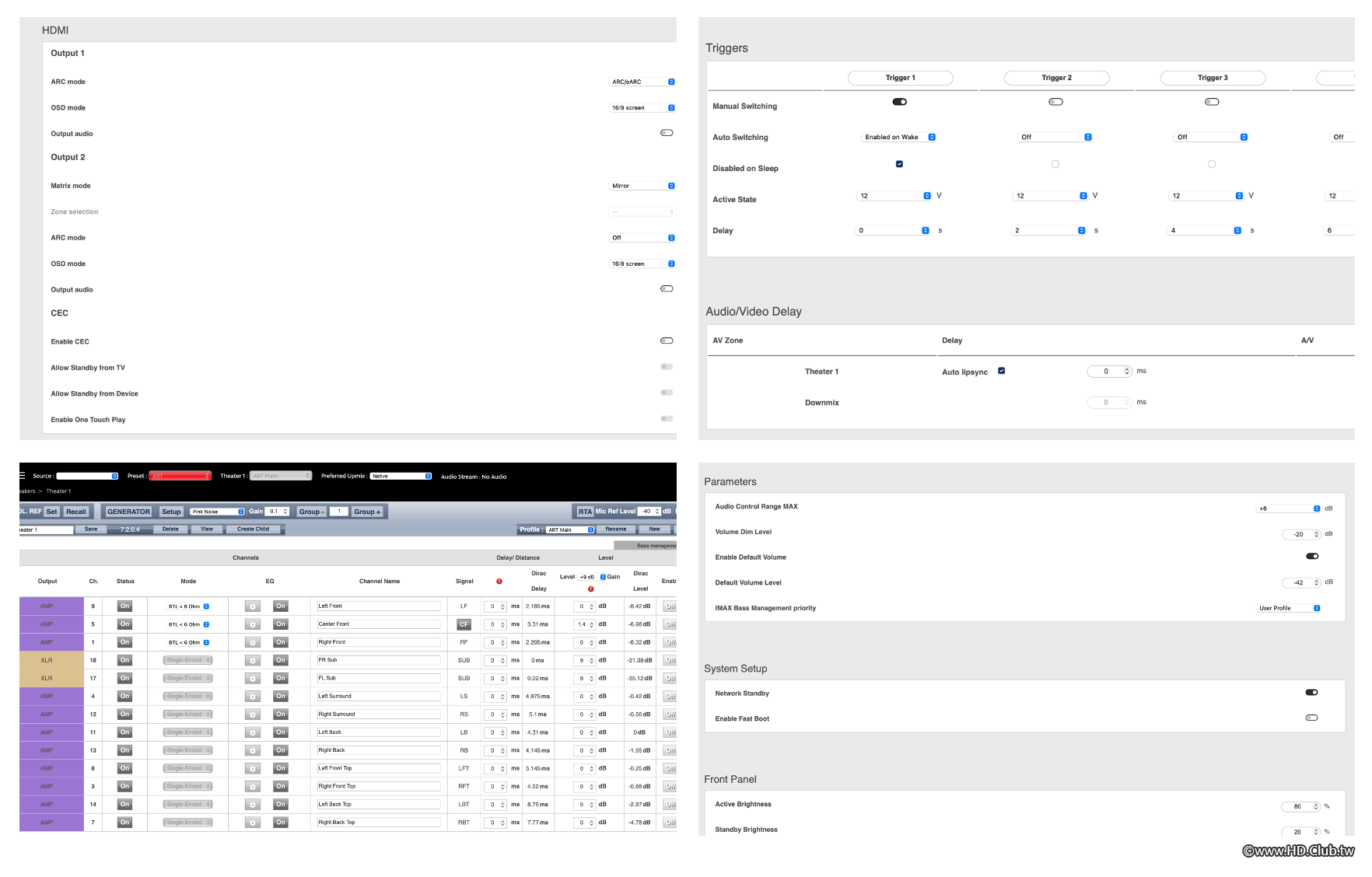
Task: Toggle the Network Standby switch
Action: coord(1312,693)
